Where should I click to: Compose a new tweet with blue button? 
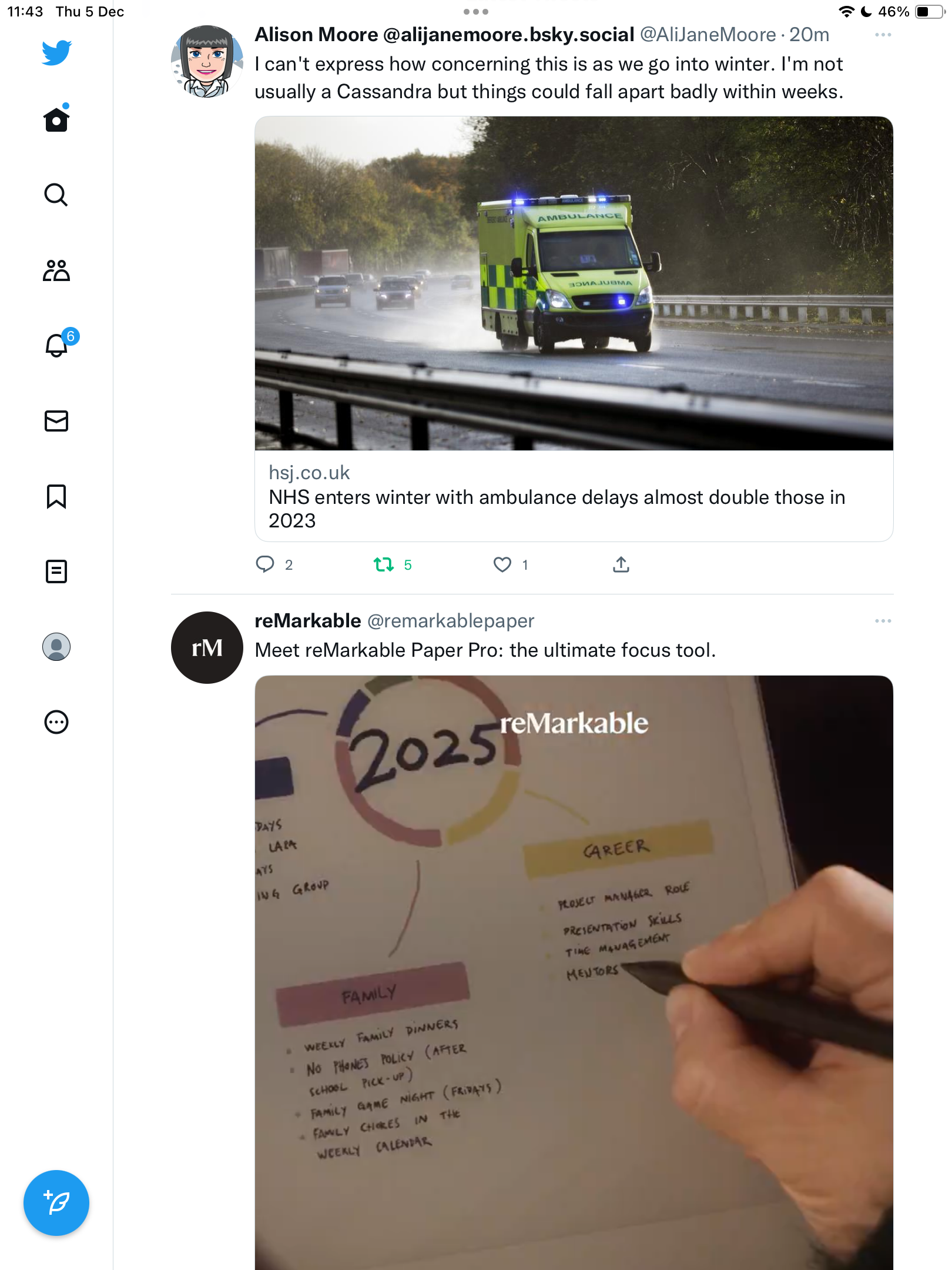tap(56, 1203)
